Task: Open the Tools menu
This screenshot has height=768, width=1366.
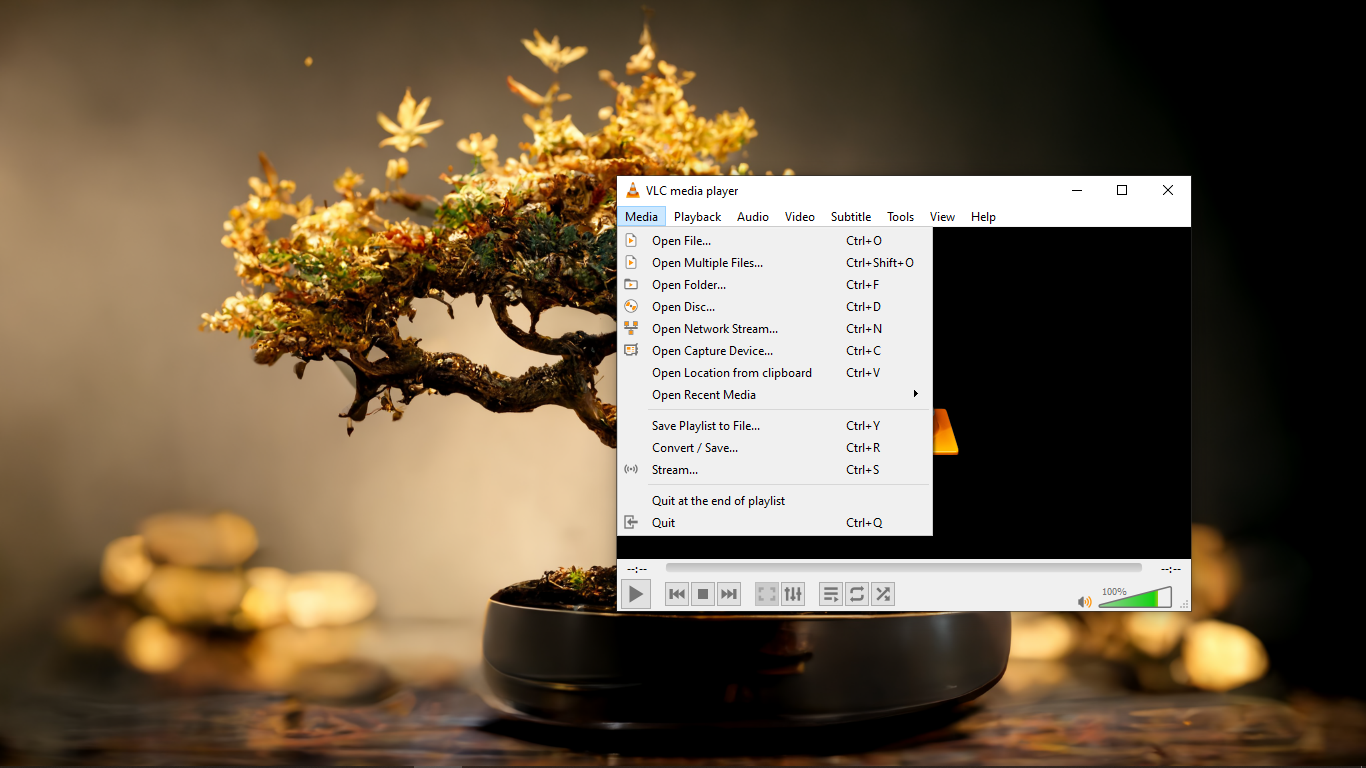Action: (900, 216)
